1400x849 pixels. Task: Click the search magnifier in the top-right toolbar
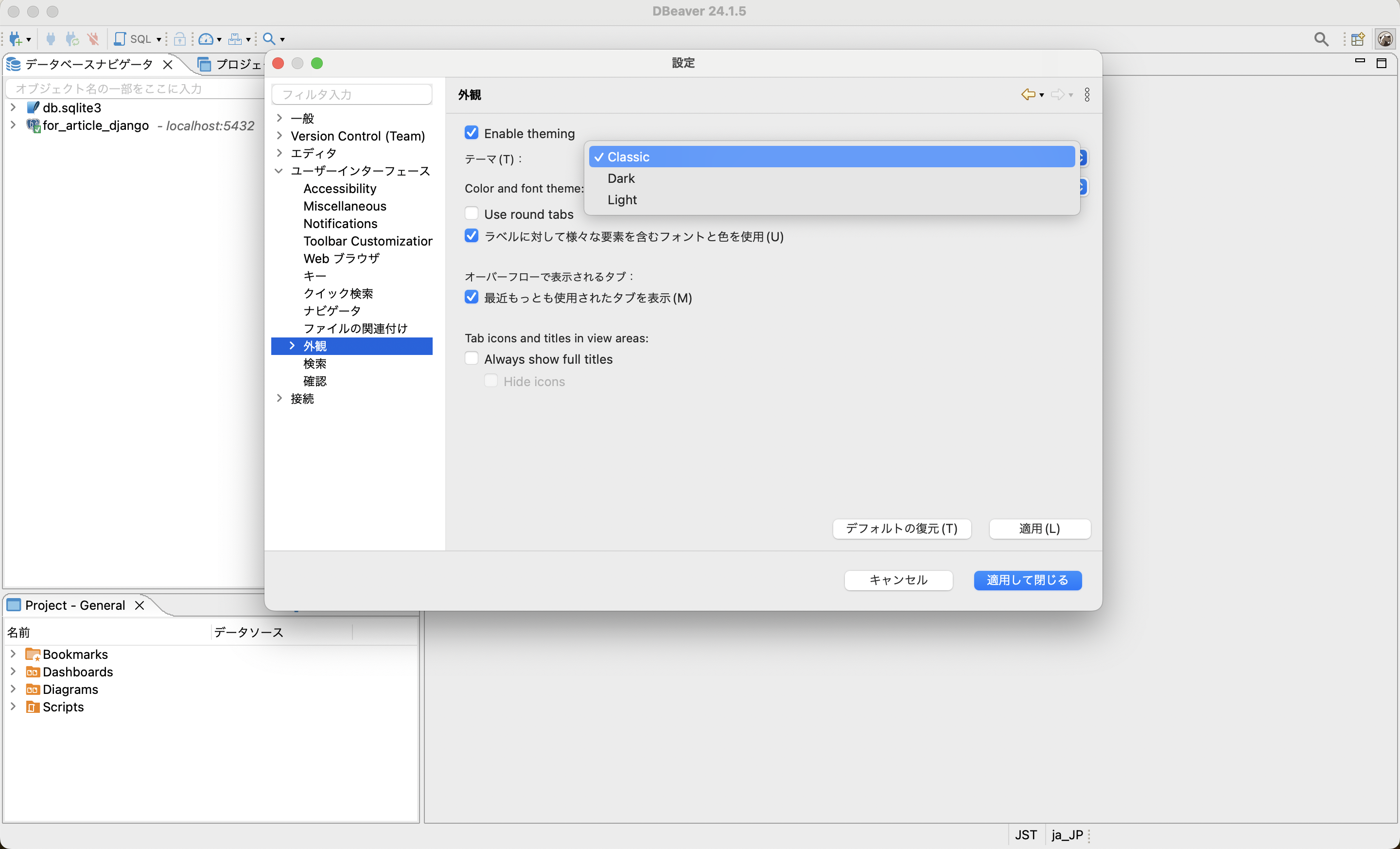coord(1322,38)
